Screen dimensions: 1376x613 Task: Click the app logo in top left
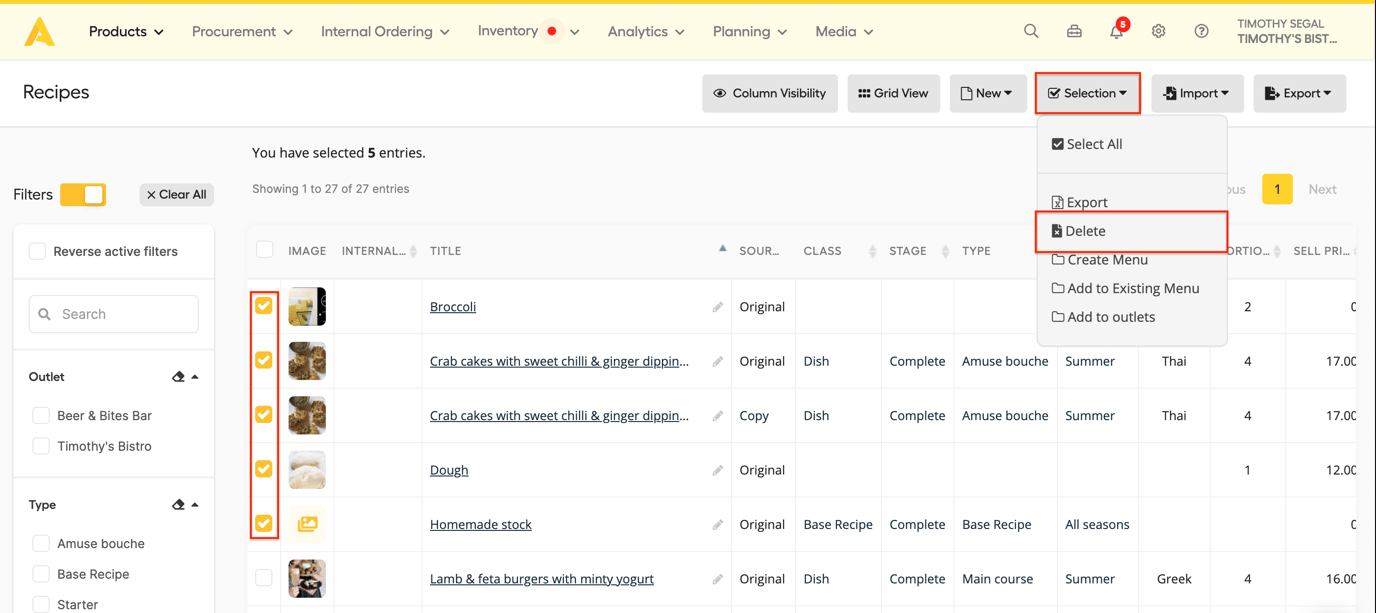[40, 32]
